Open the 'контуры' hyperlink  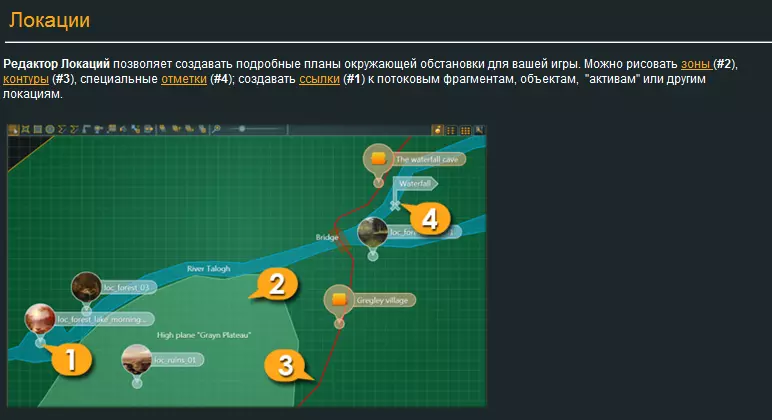(26, 79)
